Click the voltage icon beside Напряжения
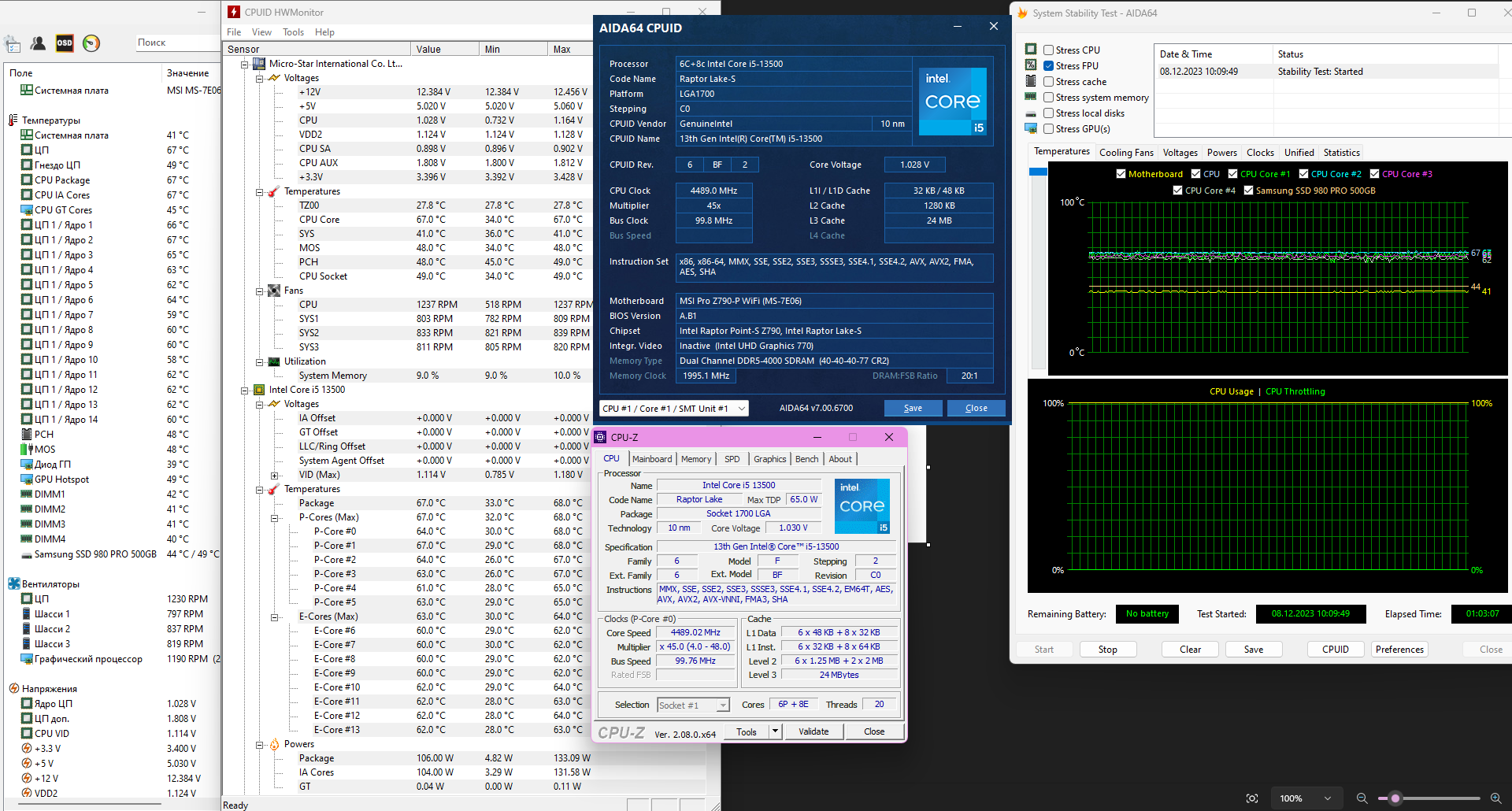Image resolution: width=1512 pixels, height=811 pixels. pyautogui.click(x=13, y=689)
